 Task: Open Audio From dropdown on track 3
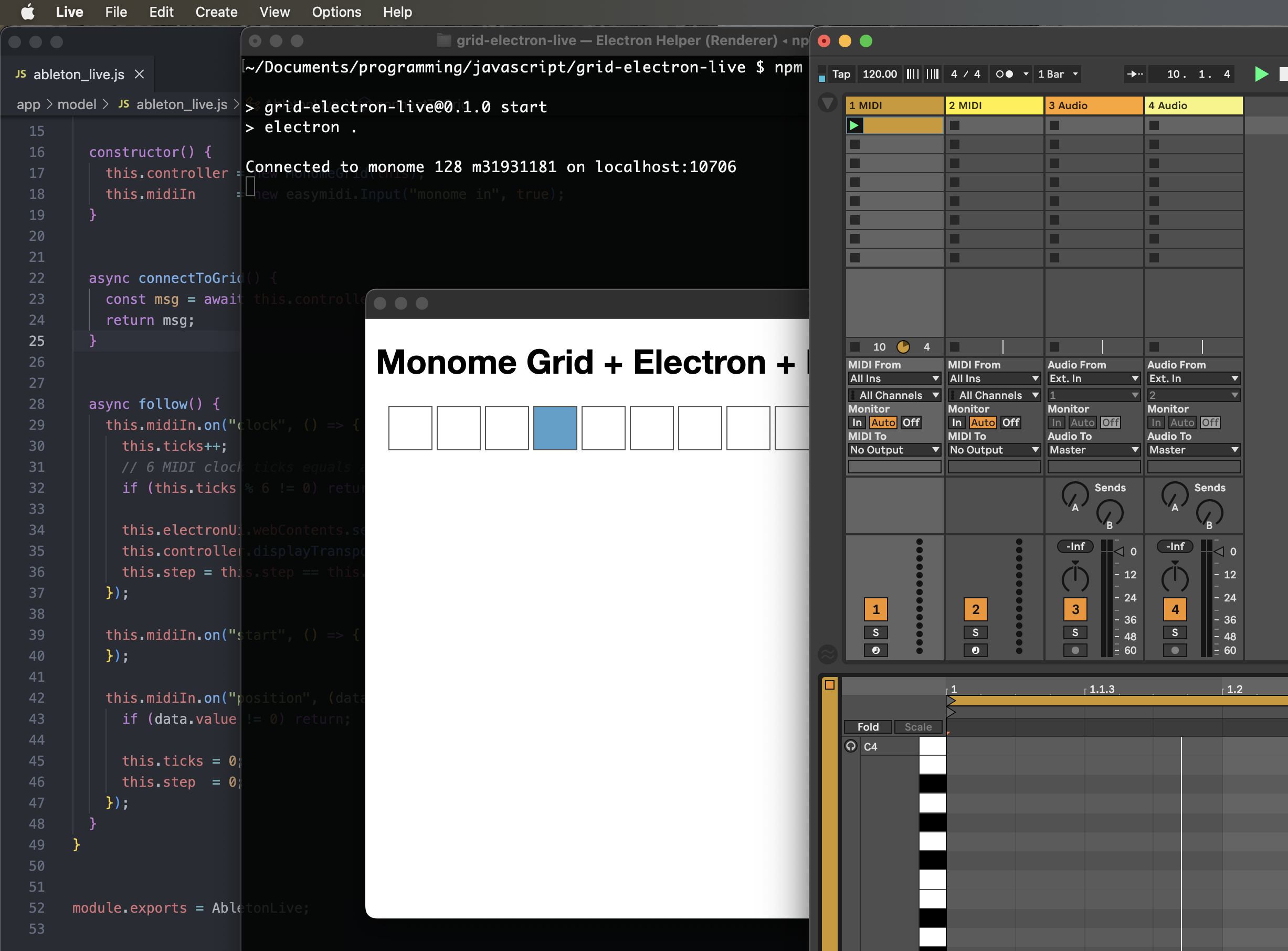pyautogui.click(x=1090, y=378)
